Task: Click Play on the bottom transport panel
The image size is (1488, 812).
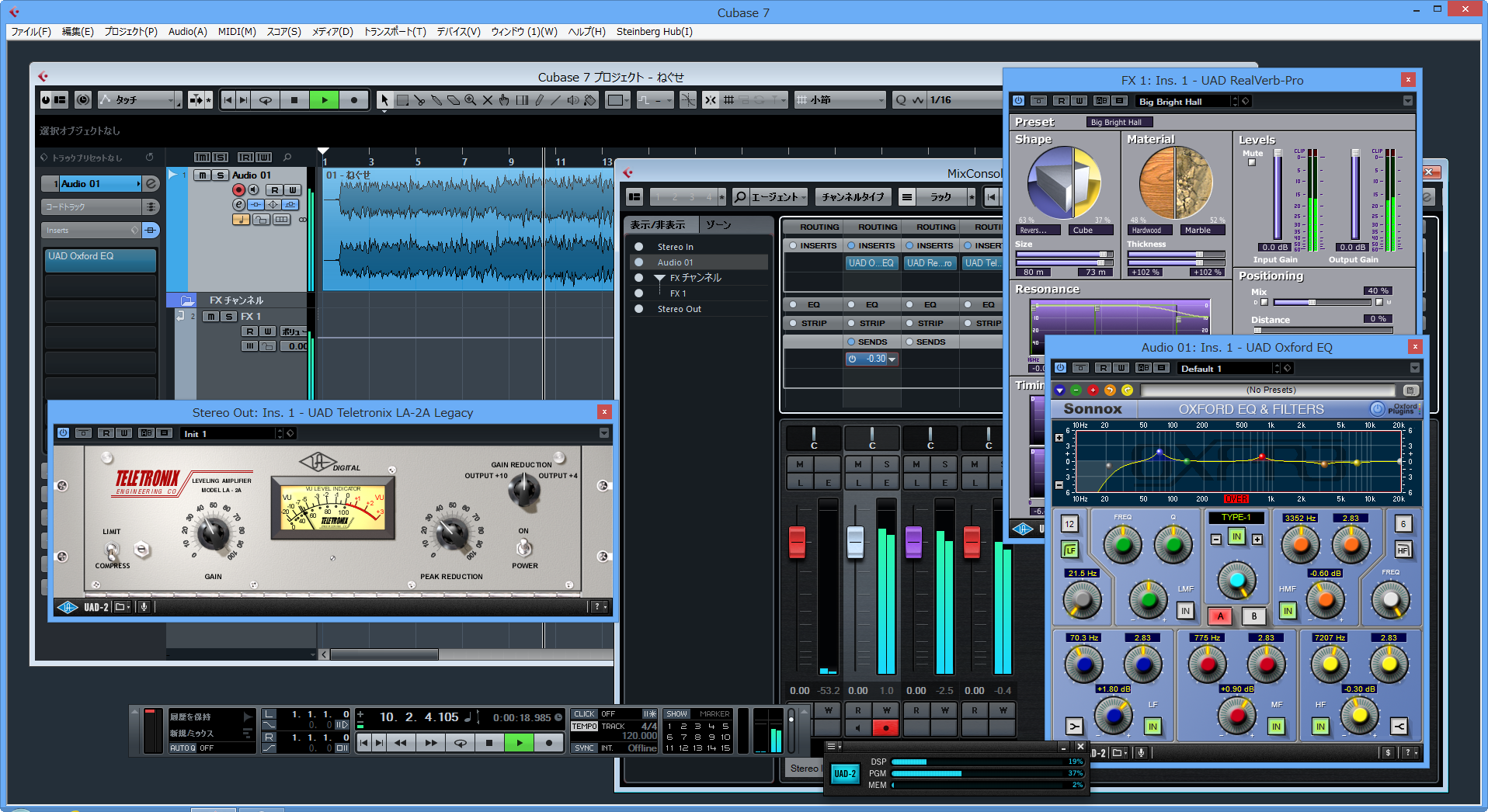Action: [519, 743]
